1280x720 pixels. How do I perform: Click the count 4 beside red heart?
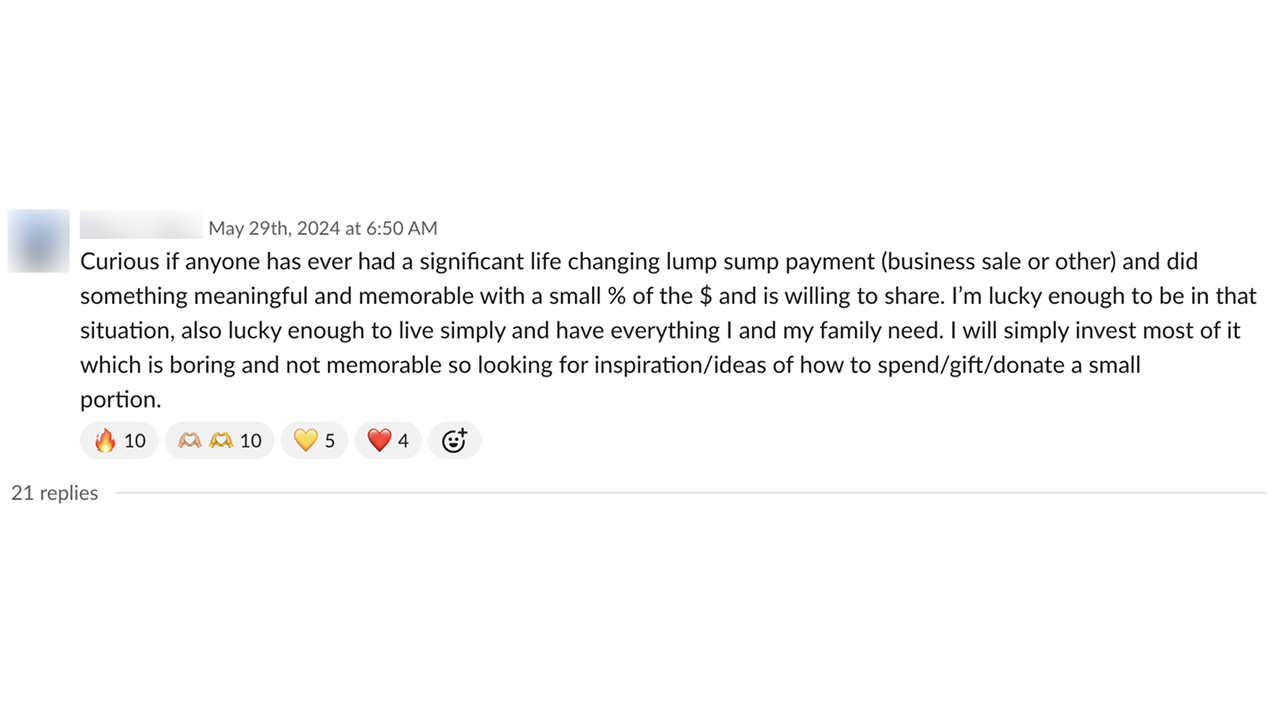point(403,440)
